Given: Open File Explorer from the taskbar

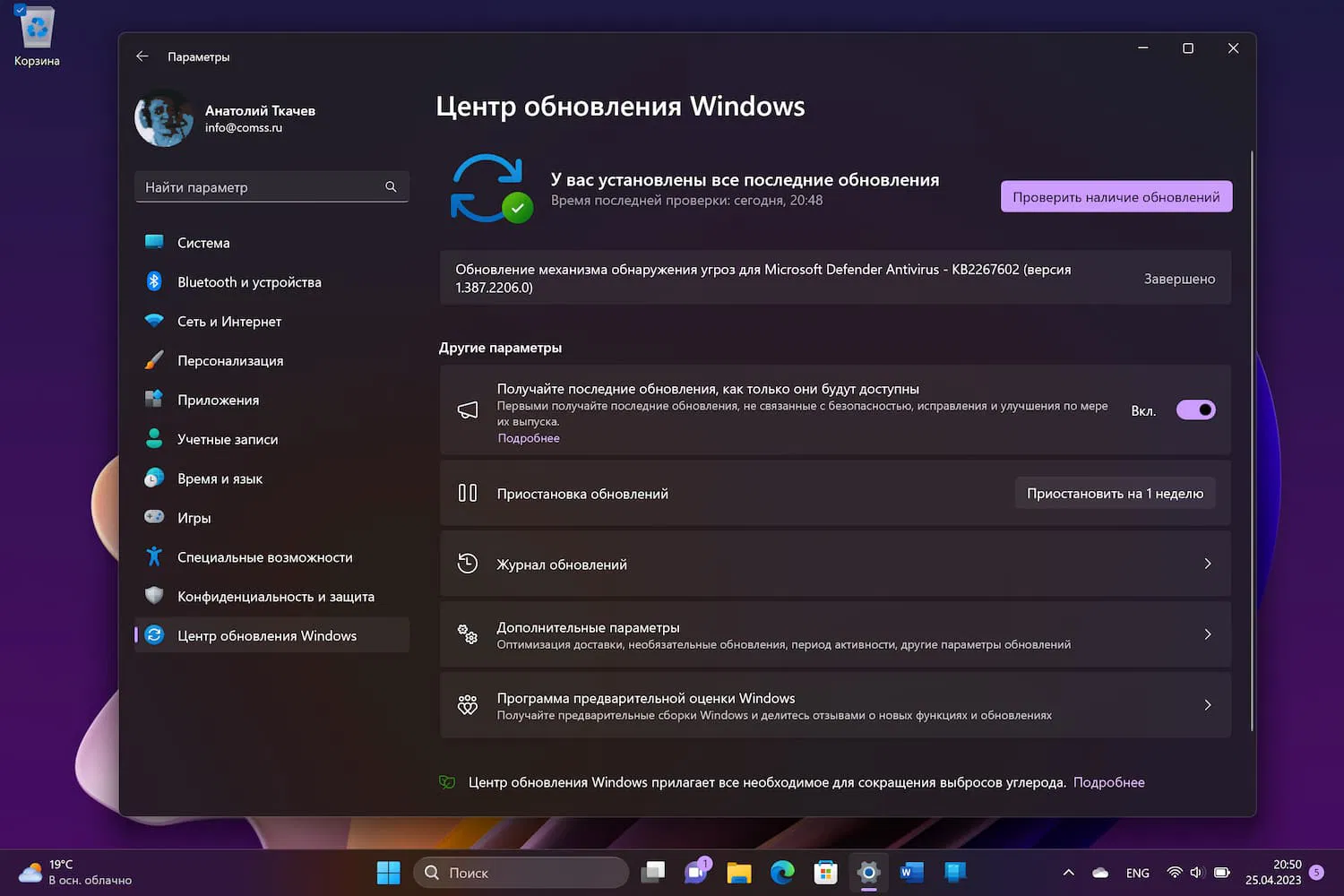Looking at the screenshot, I should point(739,873).
